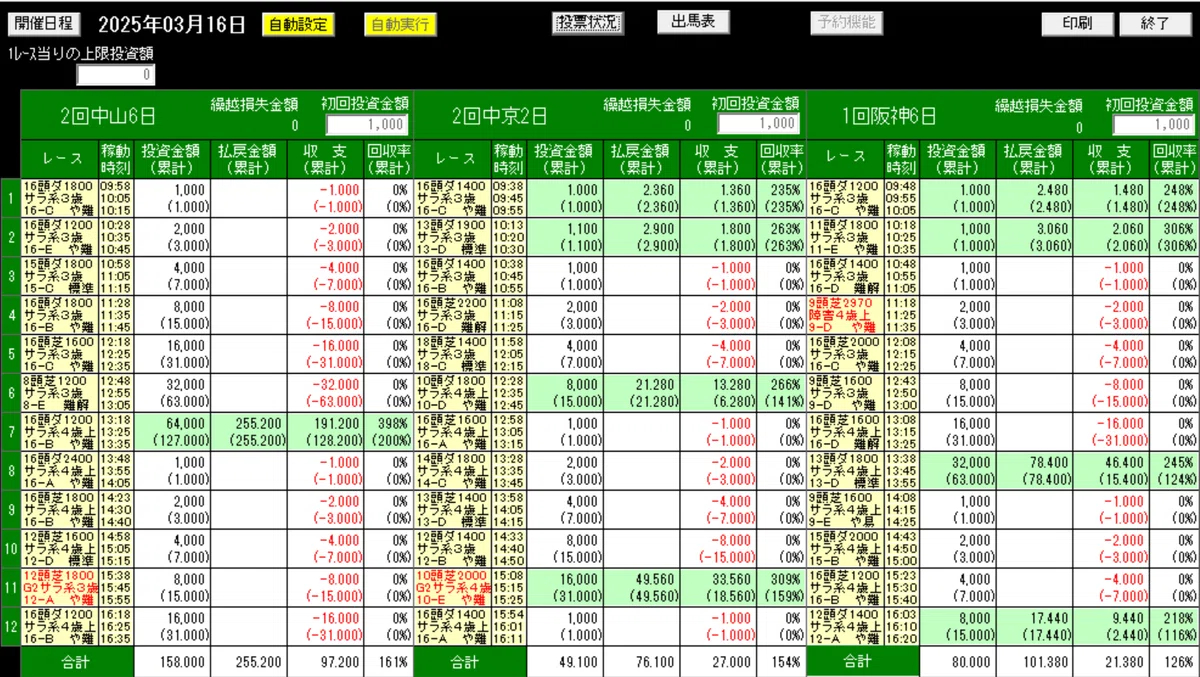1200x677 pixels.
Task: Click the yellow 自動設定 button
Action: pyautogui.click(x=298, y=24)
